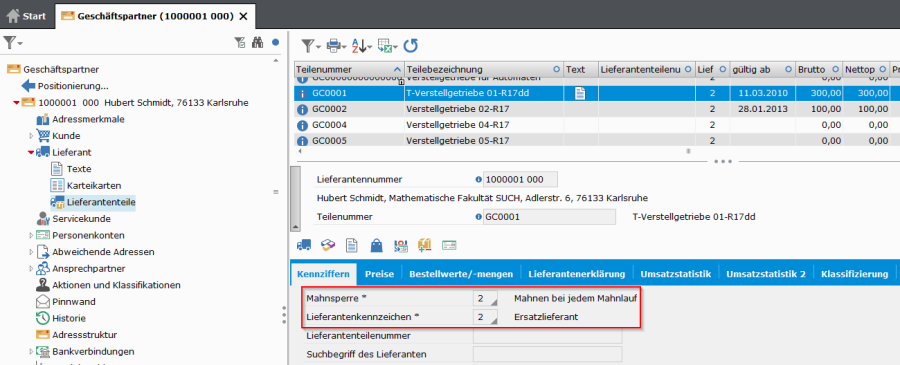Screen dimensions: 900x365
Task: Expand the Ansprechpartner node
Action: coord(32,269)
